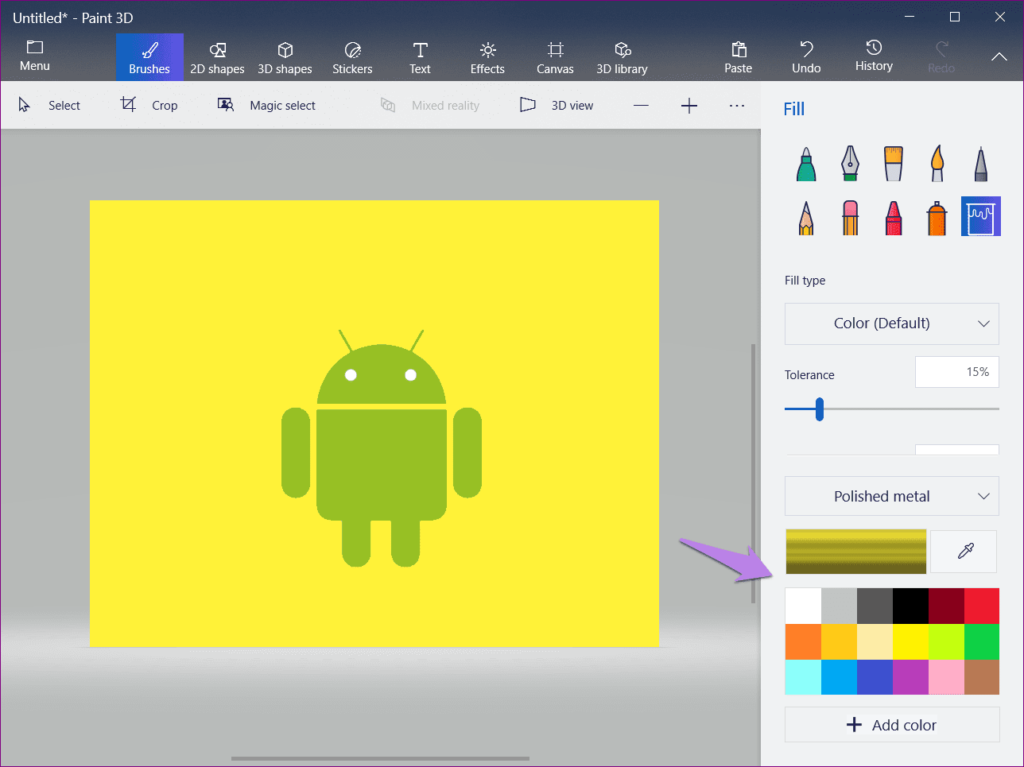Open the History panel
The image size is (1024, 767).
pos(874,56)
